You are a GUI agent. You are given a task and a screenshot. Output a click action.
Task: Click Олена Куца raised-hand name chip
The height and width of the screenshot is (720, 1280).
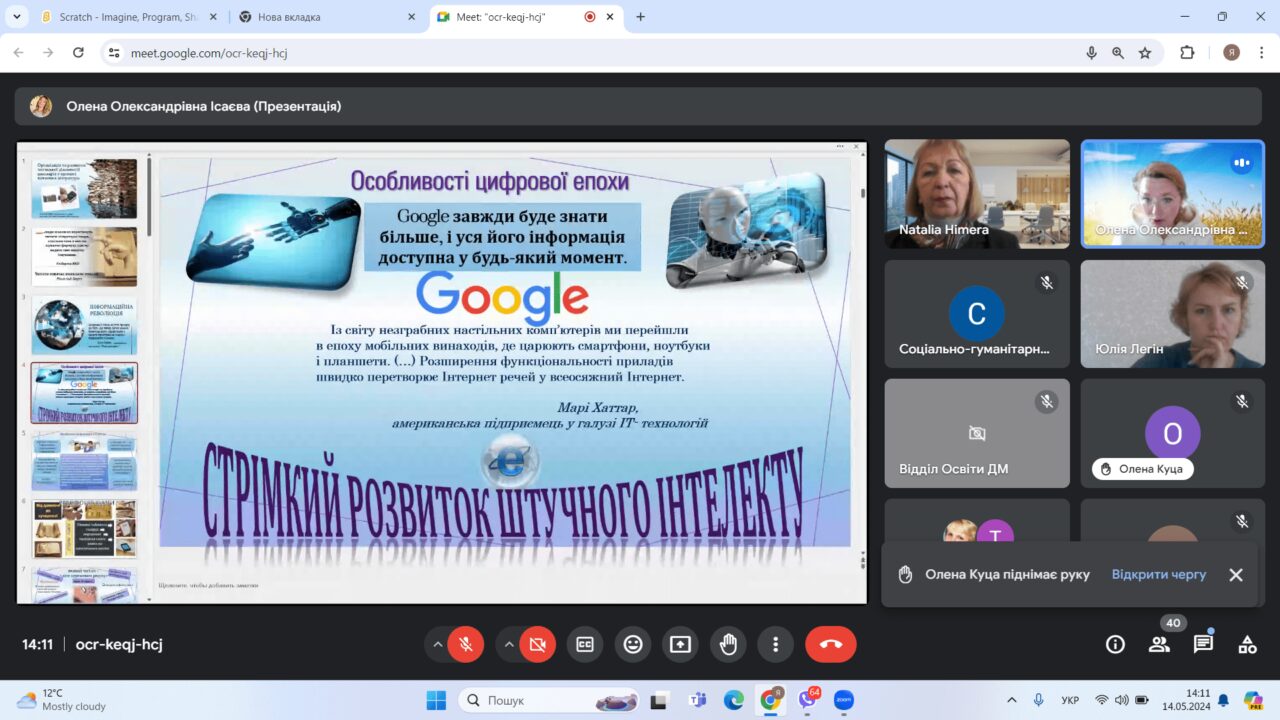pyautogui.click(x=1142, y=469)
